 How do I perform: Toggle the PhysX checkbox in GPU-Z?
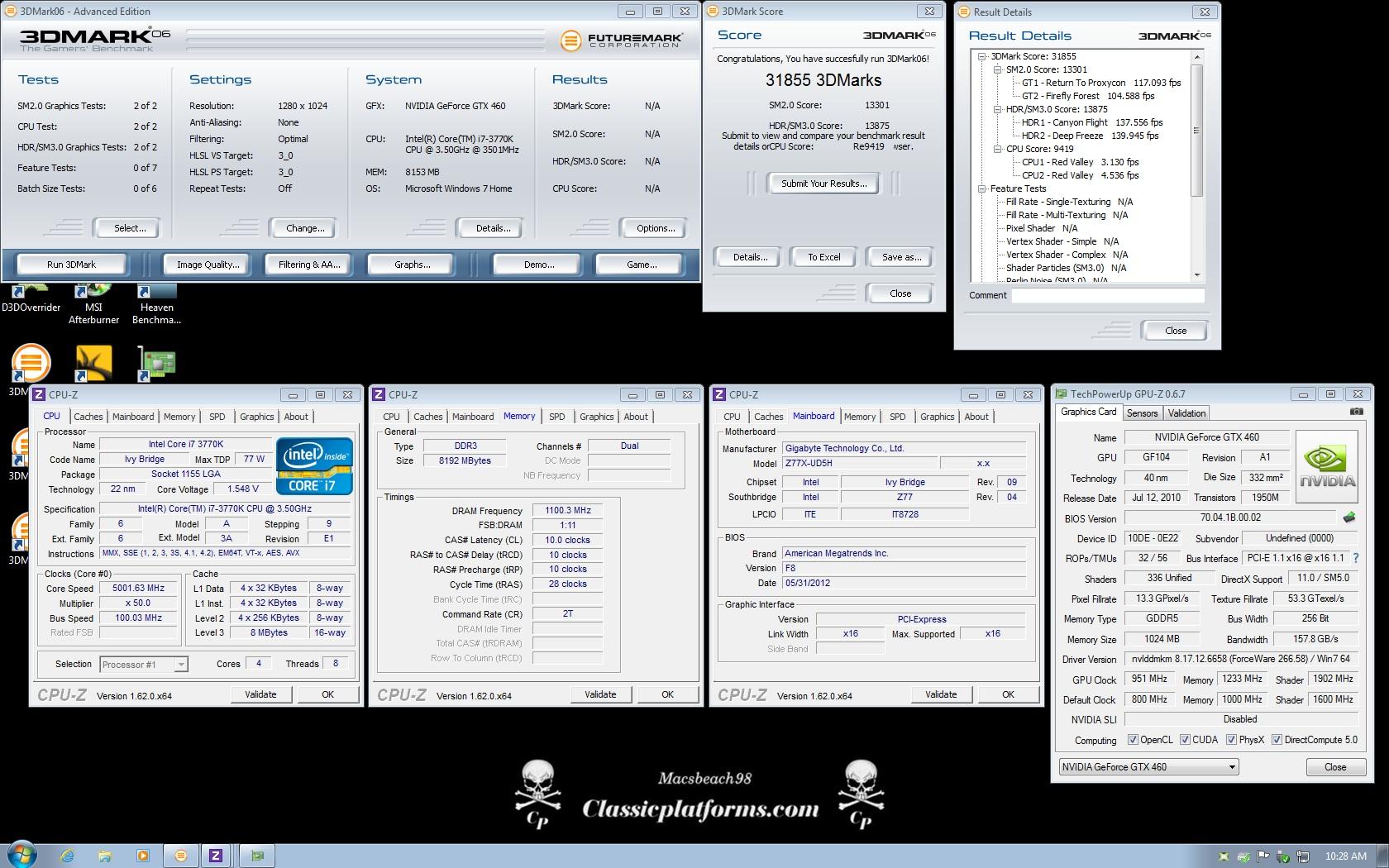coord(1231,740)
